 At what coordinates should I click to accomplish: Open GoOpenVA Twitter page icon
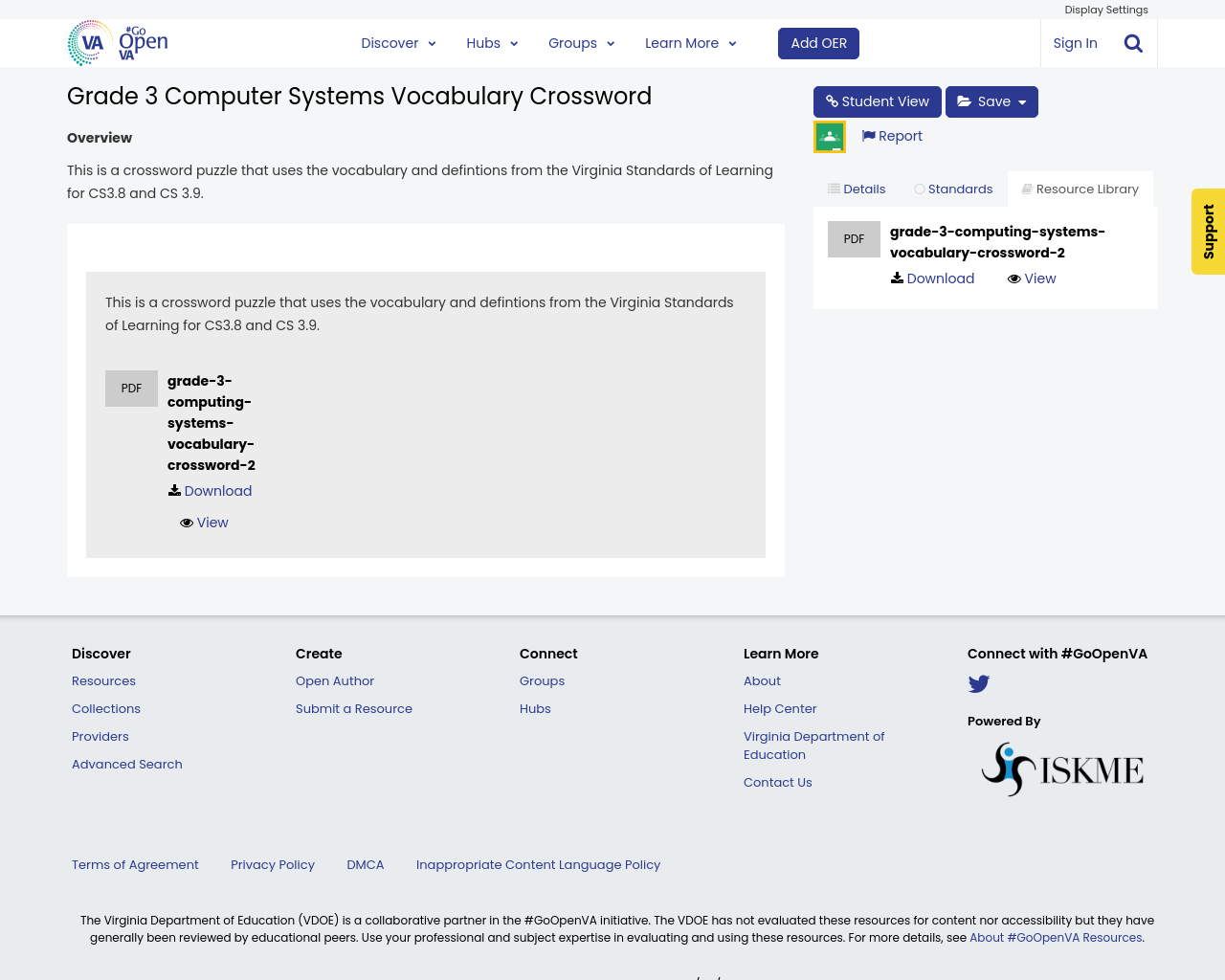pyautogui.click(x=978, y=681)
